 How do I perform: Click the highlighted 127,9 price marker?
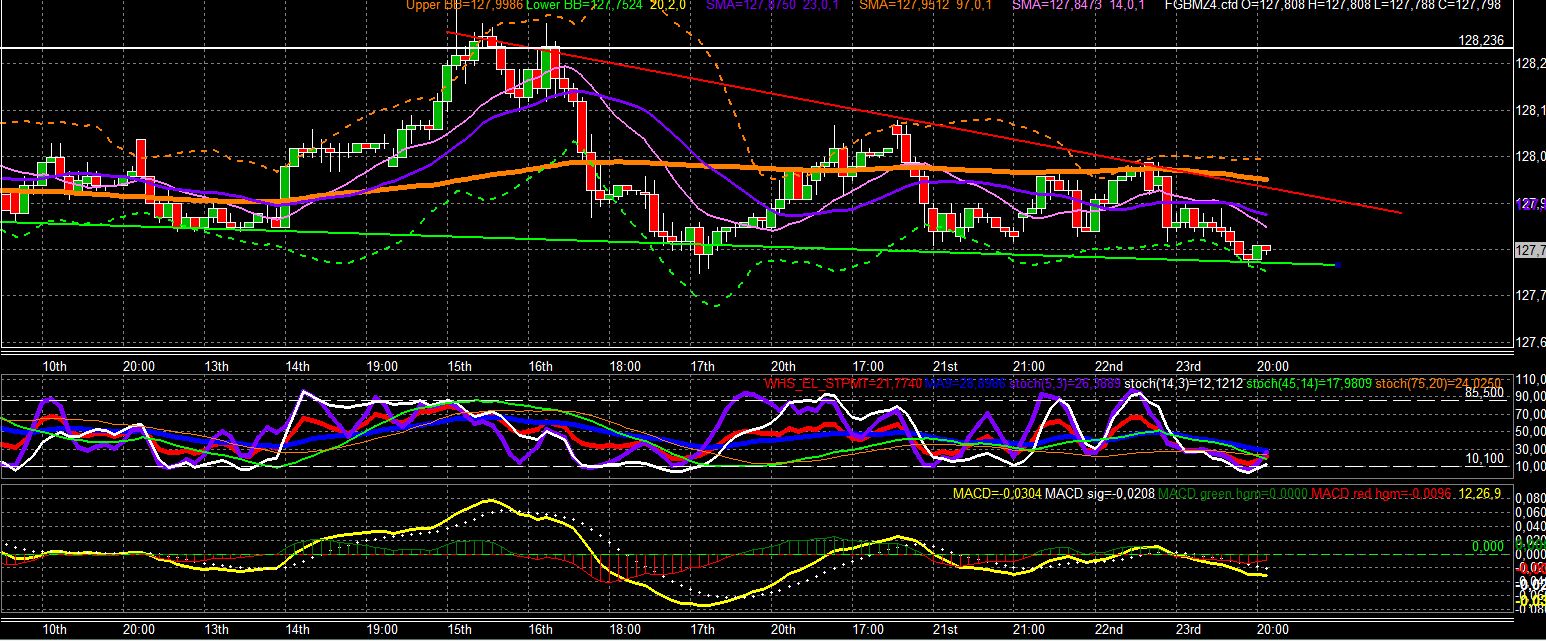point(1531,203)
